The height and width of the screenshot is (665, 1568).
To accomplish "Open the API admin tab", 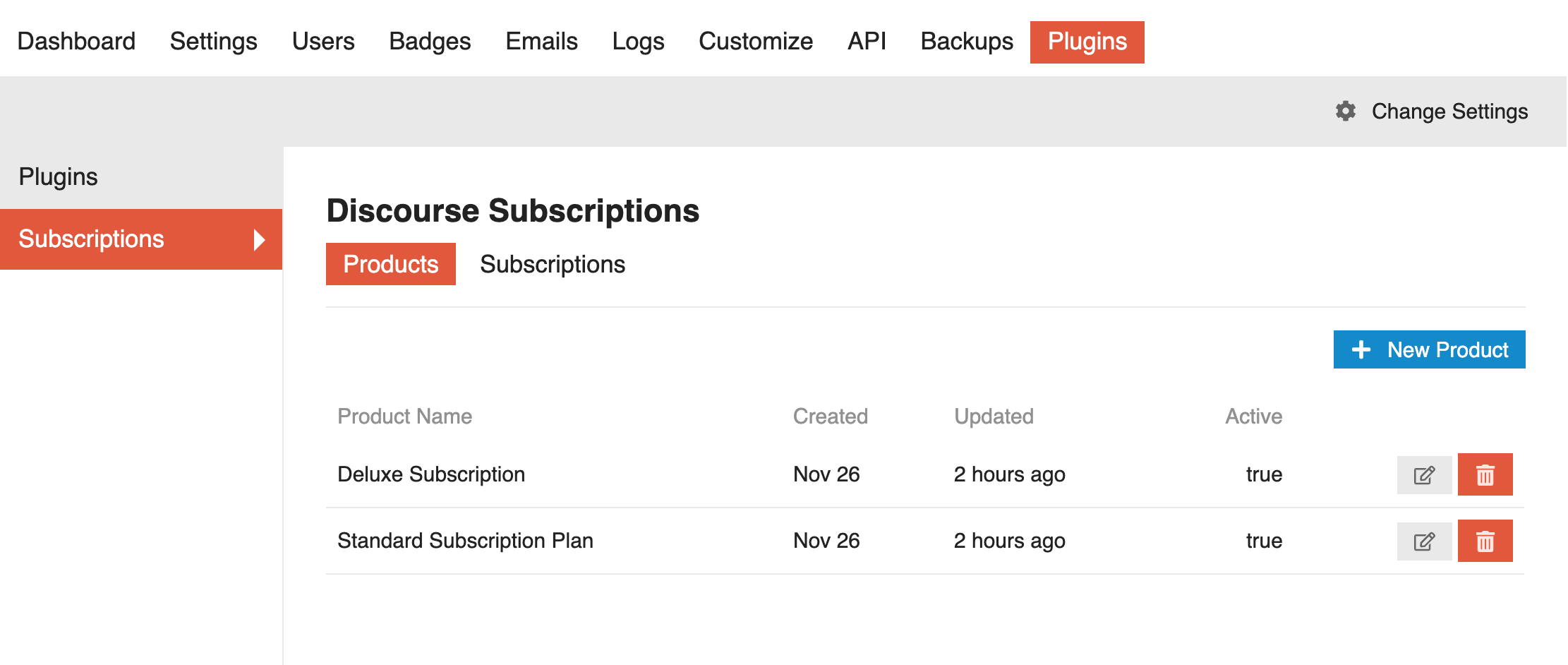I will tap(867, 41).
